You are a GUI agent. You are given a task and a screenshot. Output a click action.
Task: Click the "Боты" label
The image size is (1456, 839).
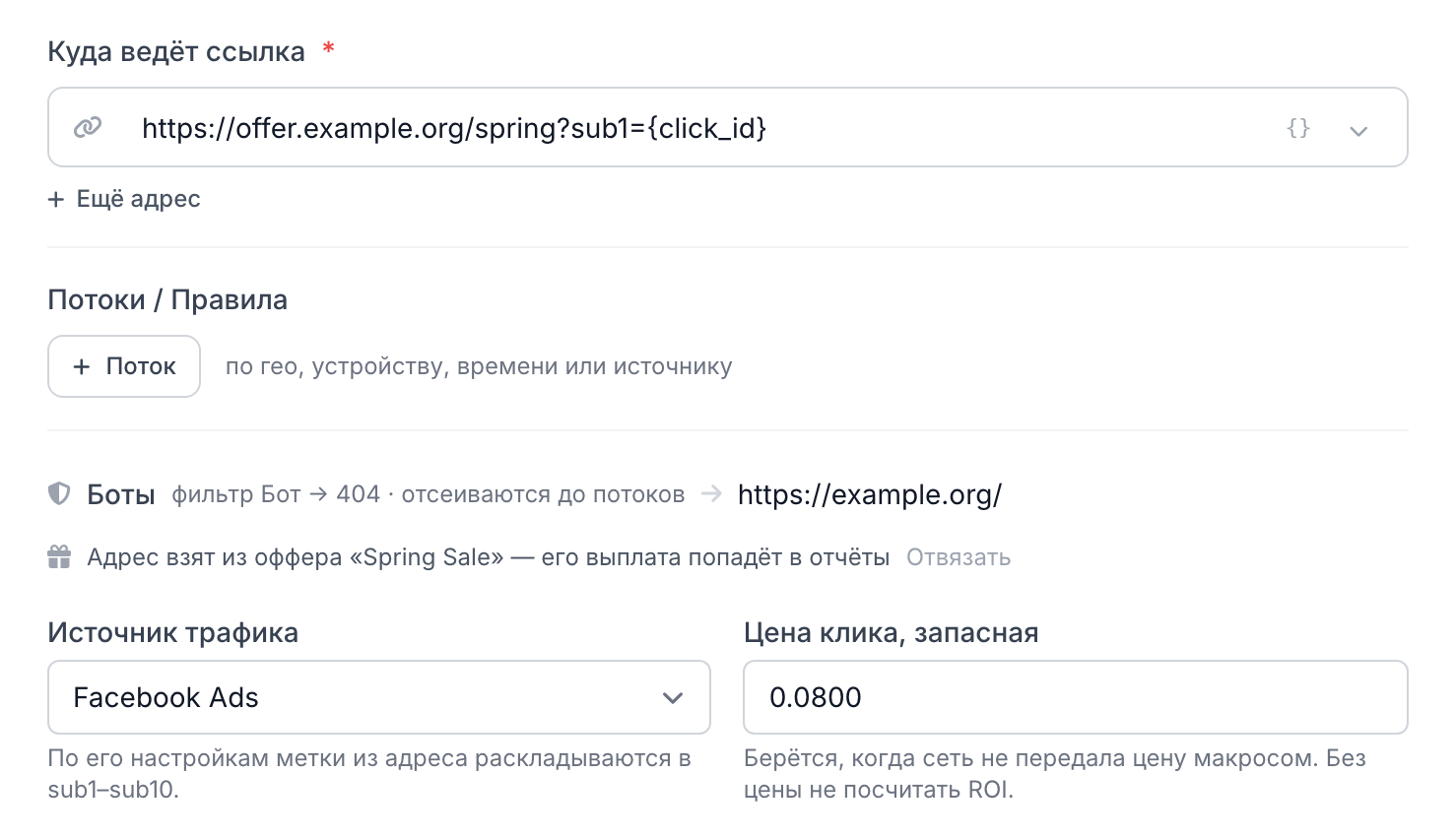121,494
